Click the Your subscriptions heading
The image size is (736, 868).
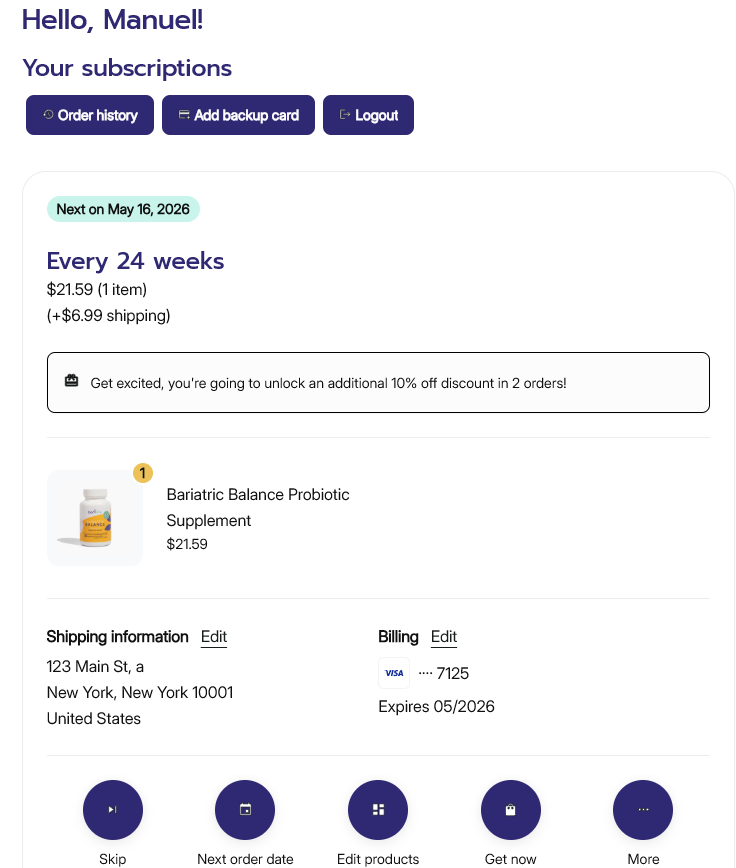coord(127,68)
